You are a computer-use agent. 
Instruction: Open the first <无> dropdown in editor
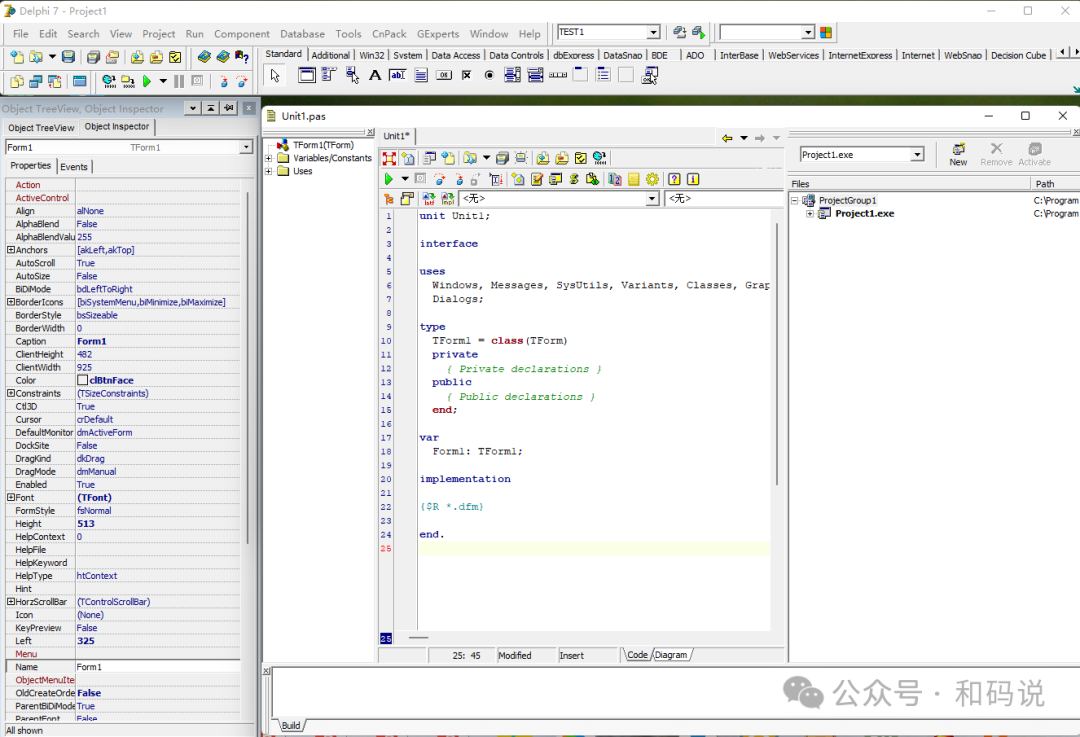(x=652, y=198)
